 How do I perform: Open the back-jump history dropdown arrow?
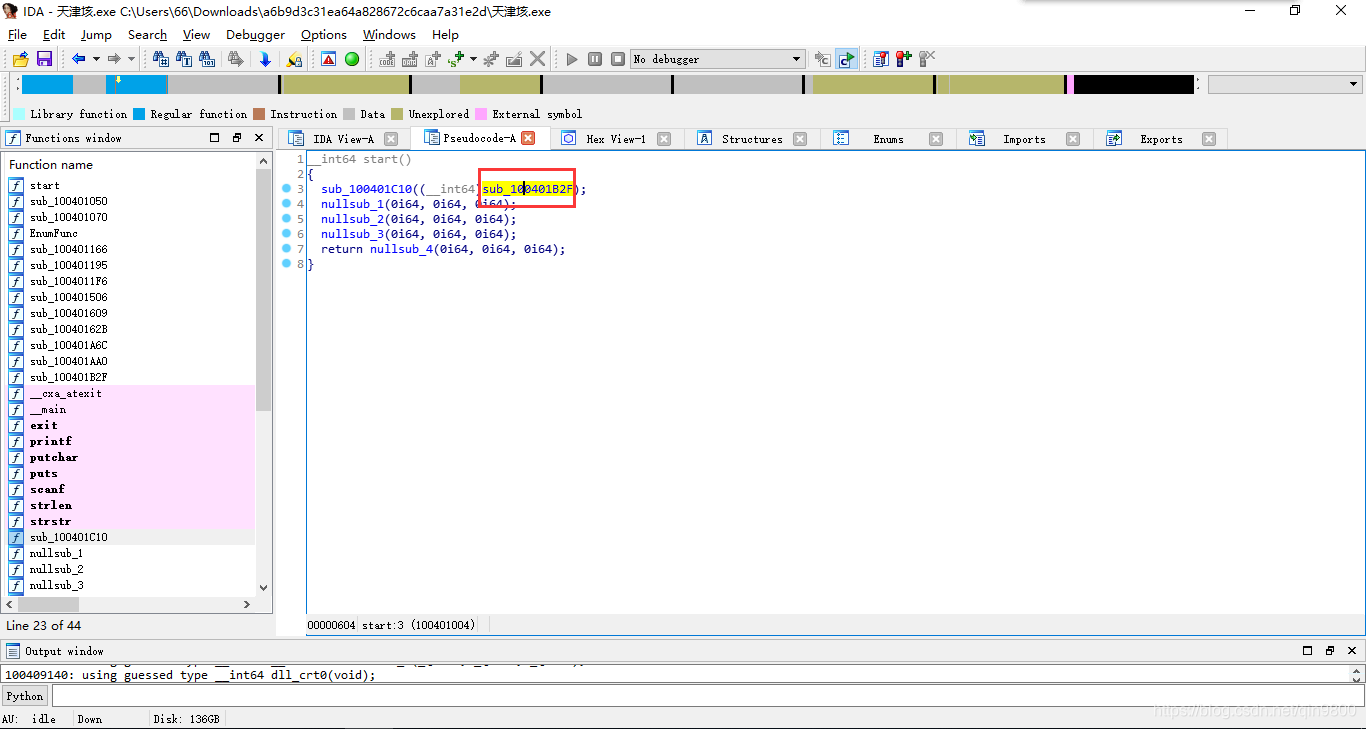tap(96, 59)
